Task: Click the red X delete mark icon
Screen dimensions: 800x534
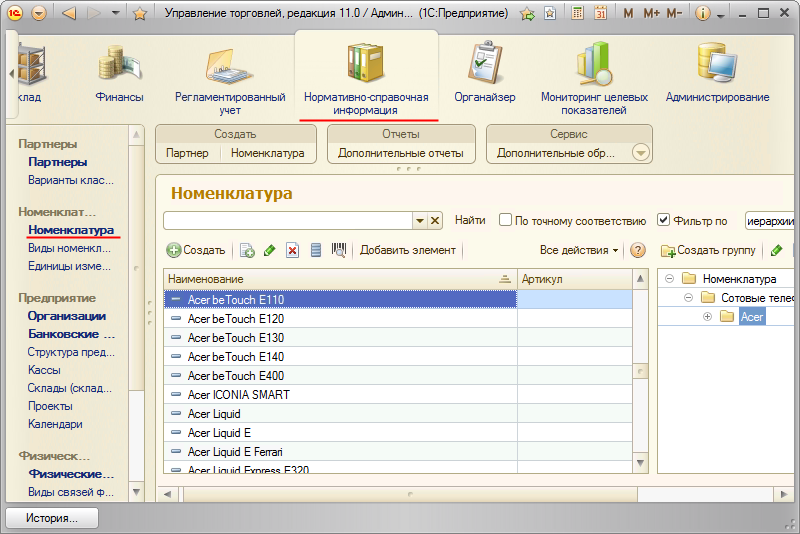Action: [x=292, y=250]
